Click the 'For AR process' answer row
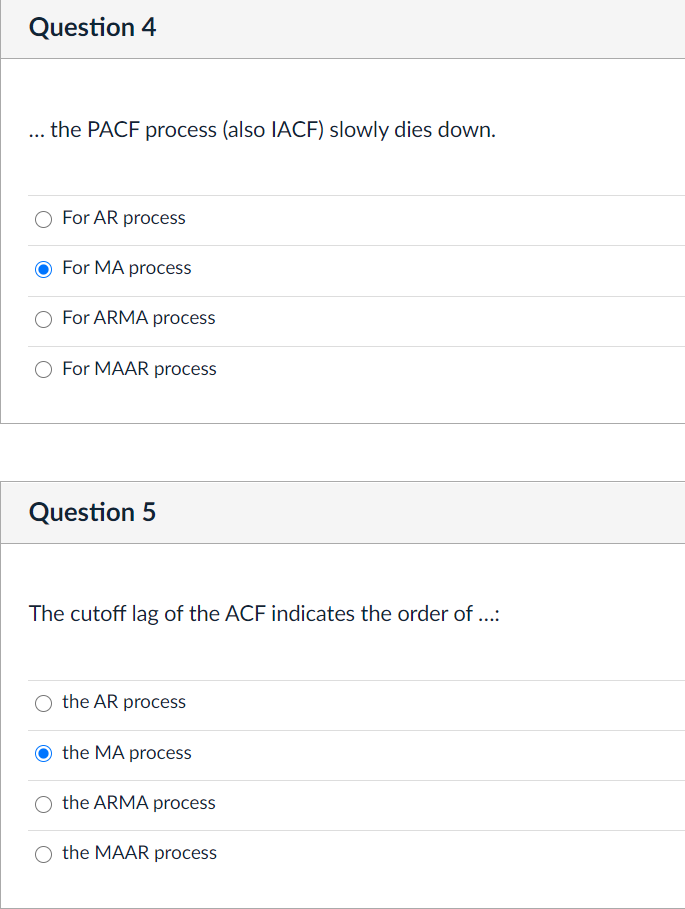 124,218
